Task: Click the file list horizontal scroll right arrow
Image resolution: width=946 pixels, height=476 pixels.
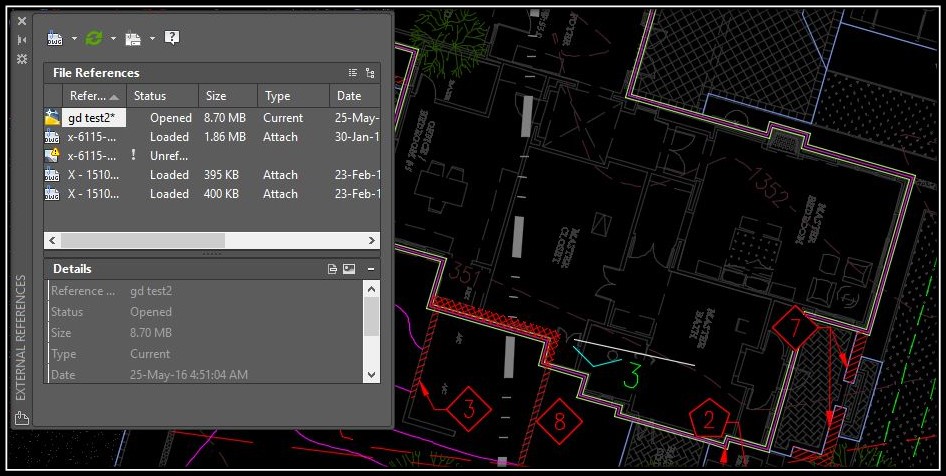Action: pyautogui.click(x=372, y=241)
